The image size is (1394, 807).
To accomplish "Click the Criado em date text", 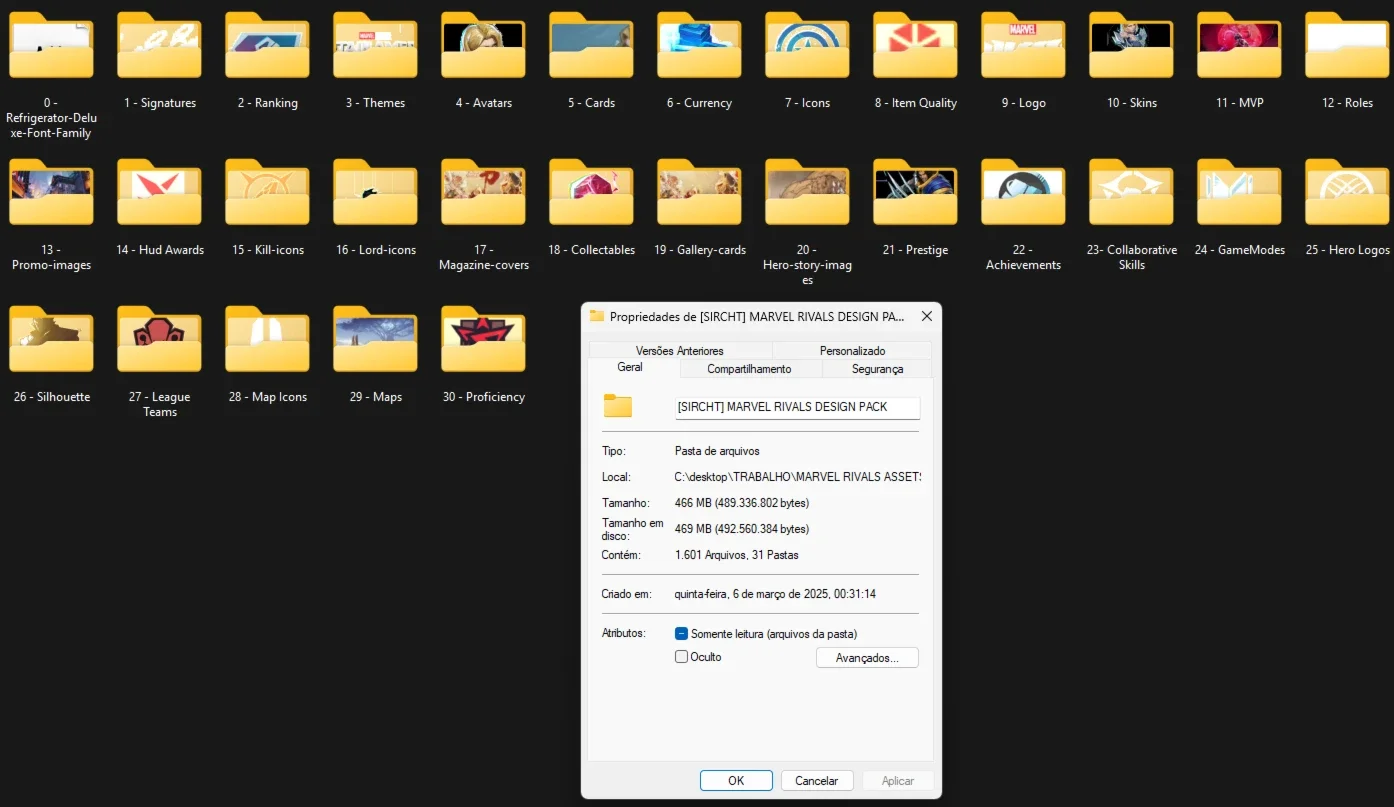I will tap(775, 594).
